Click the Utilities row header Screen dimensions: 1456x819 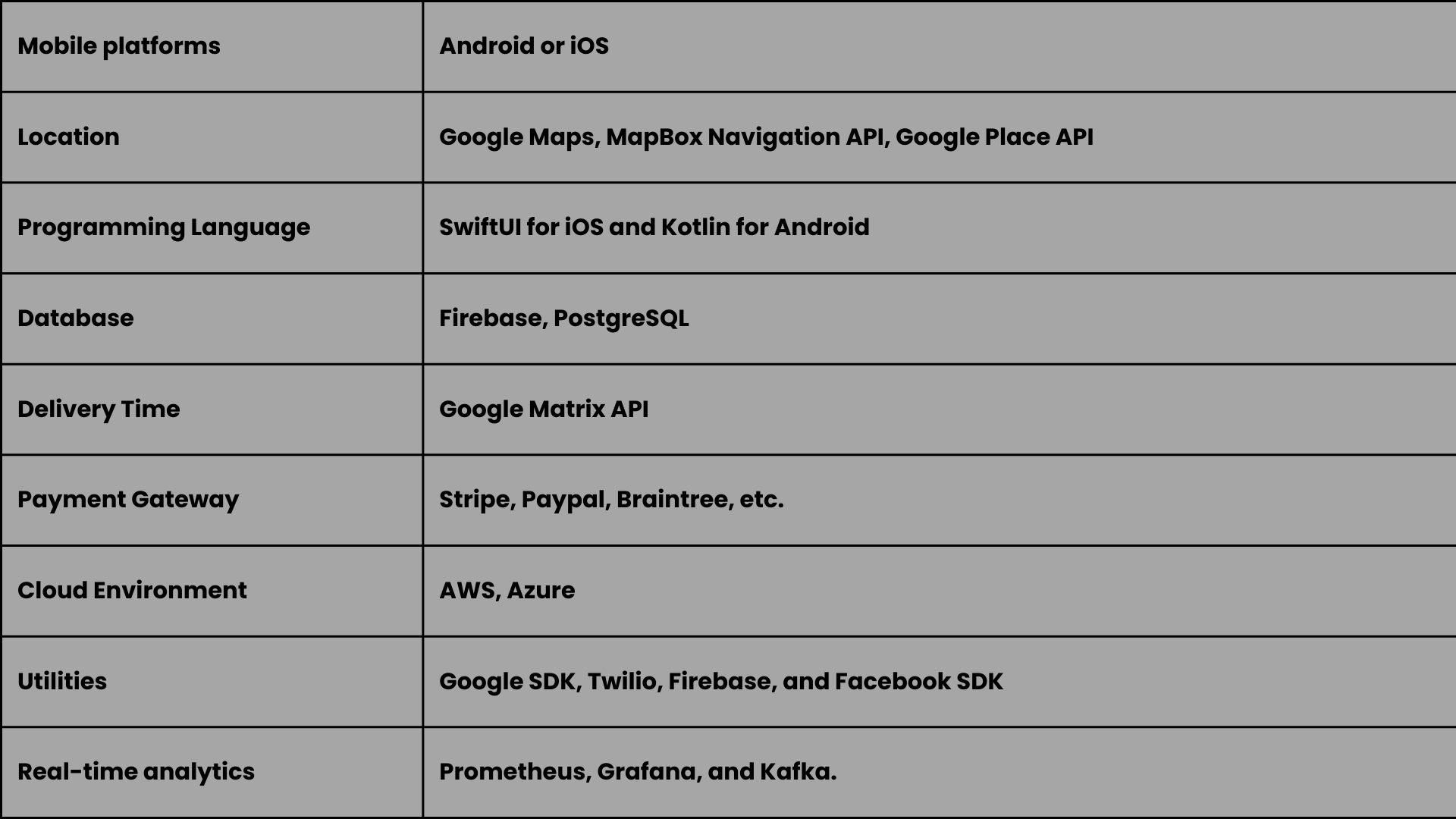tap(62, 680)
